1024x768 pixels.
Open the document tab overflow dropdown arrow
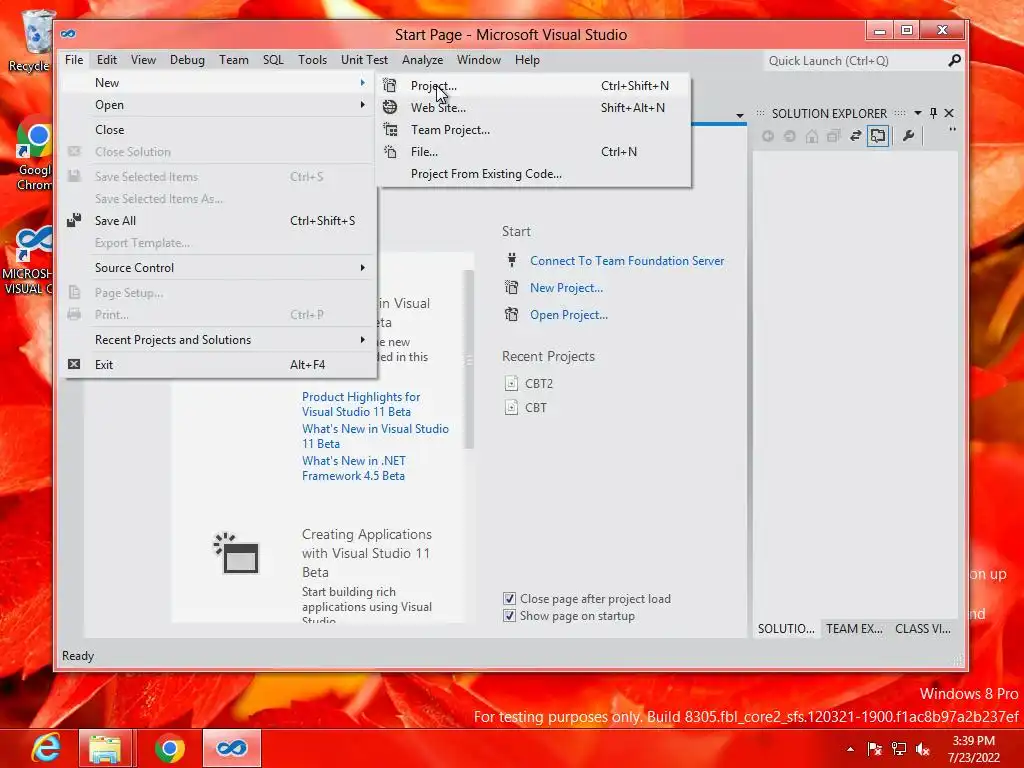[x=739, y=116]
